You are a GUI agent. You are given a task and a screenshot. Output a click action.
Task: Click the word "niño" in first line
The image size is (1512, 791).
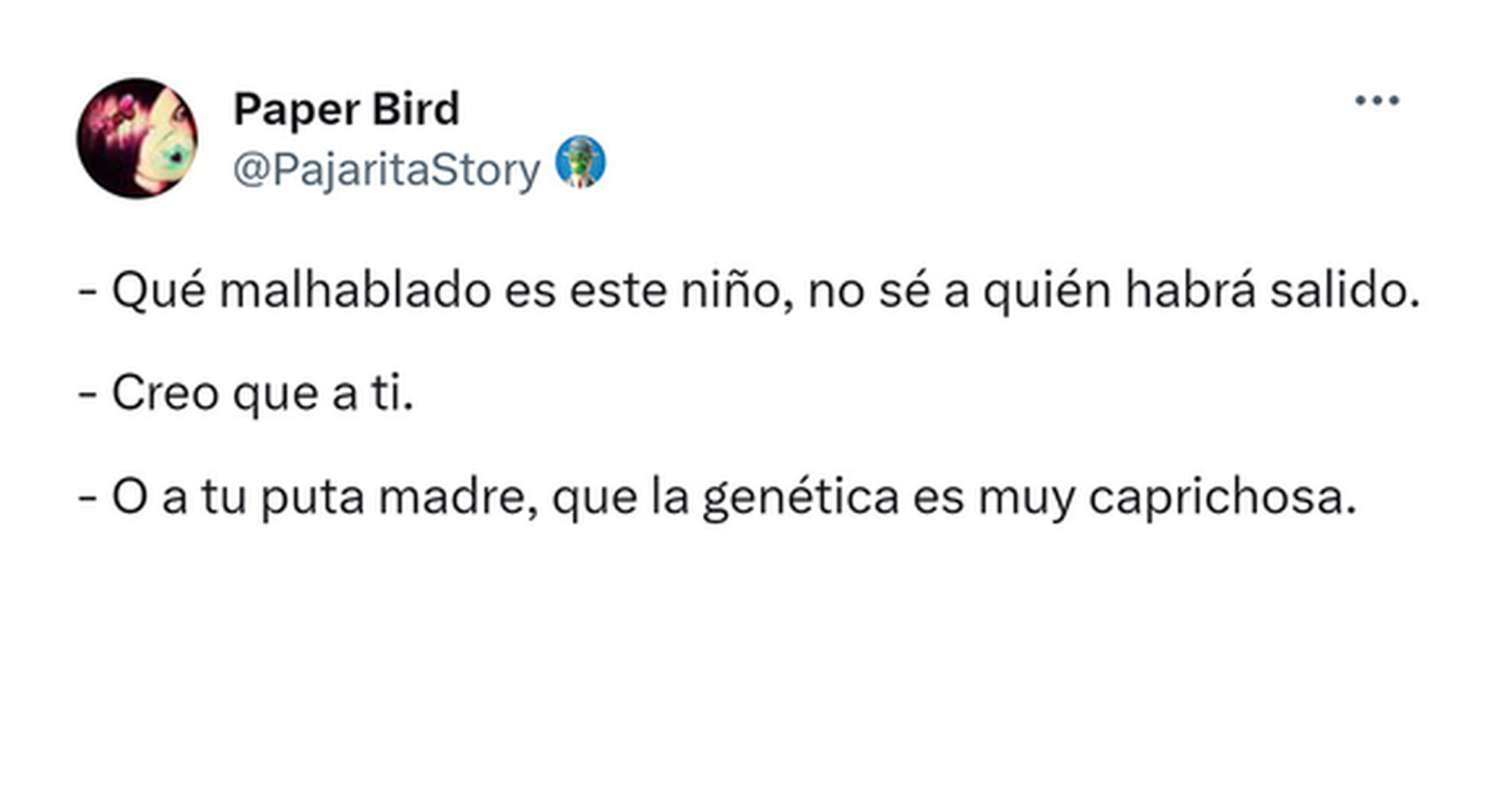[730, 291]
